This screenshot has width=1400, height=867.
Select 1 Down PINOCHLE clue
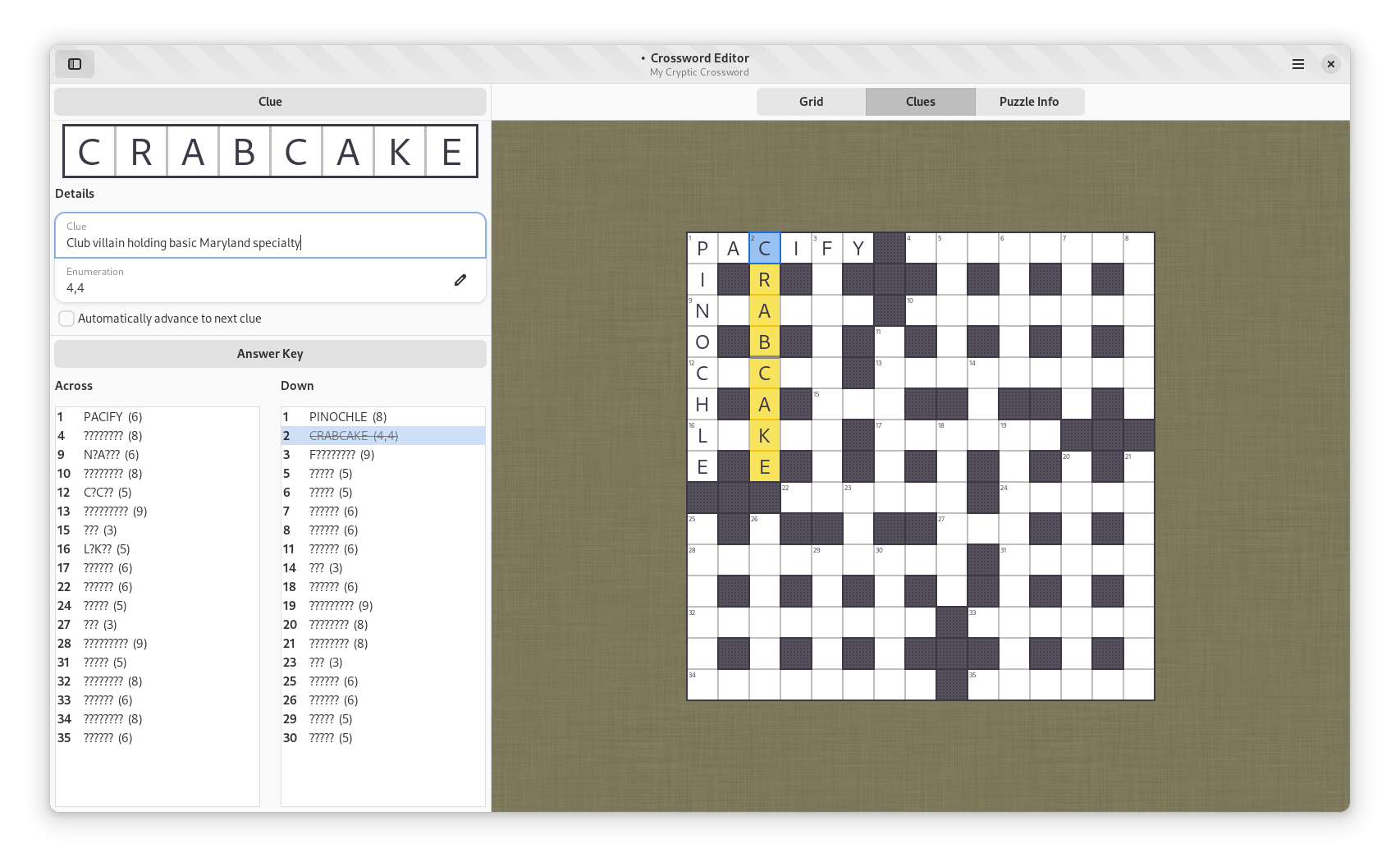[348, 417]
